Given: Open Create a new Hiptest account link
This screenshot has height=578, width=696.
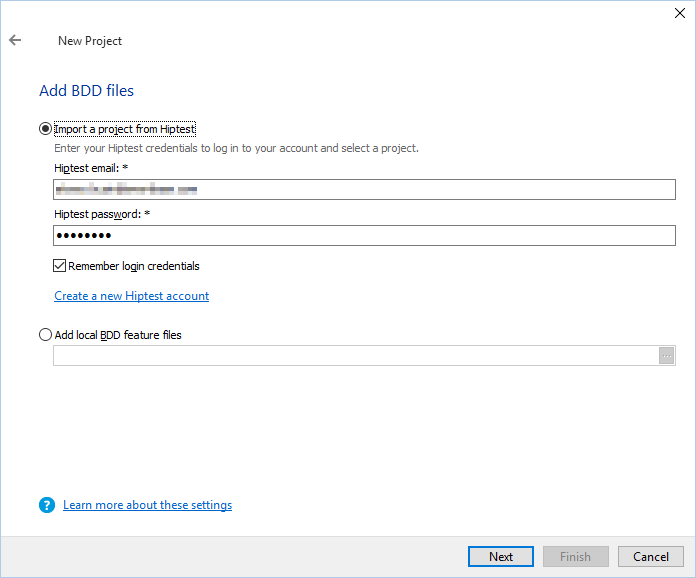Looking at the screenshot, I should 131,296.
